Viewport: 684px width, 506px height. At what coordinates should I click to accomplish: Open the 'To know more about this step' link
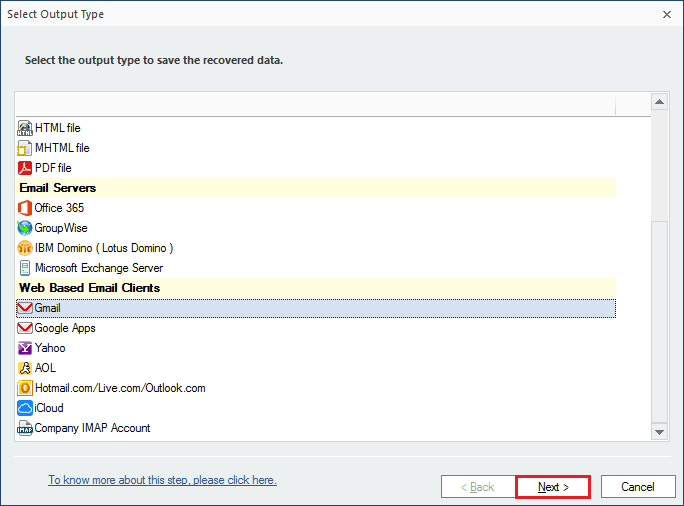coord(162,480)
